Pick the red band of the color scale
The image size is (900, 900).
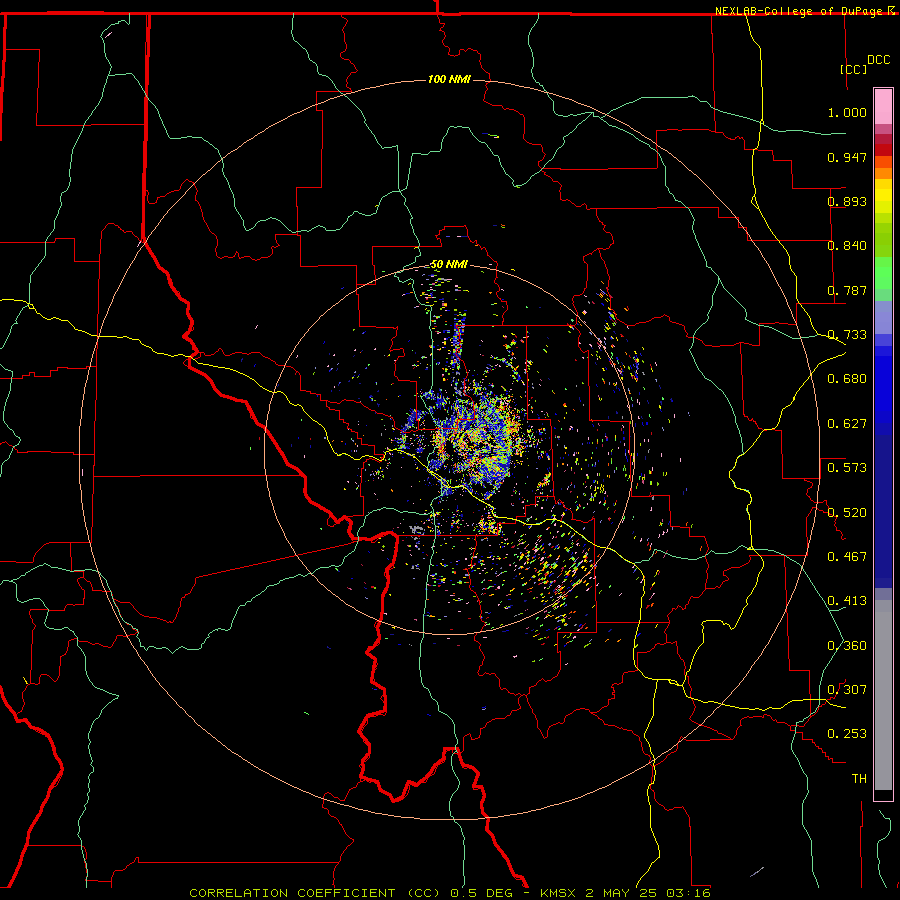[883, 149]
